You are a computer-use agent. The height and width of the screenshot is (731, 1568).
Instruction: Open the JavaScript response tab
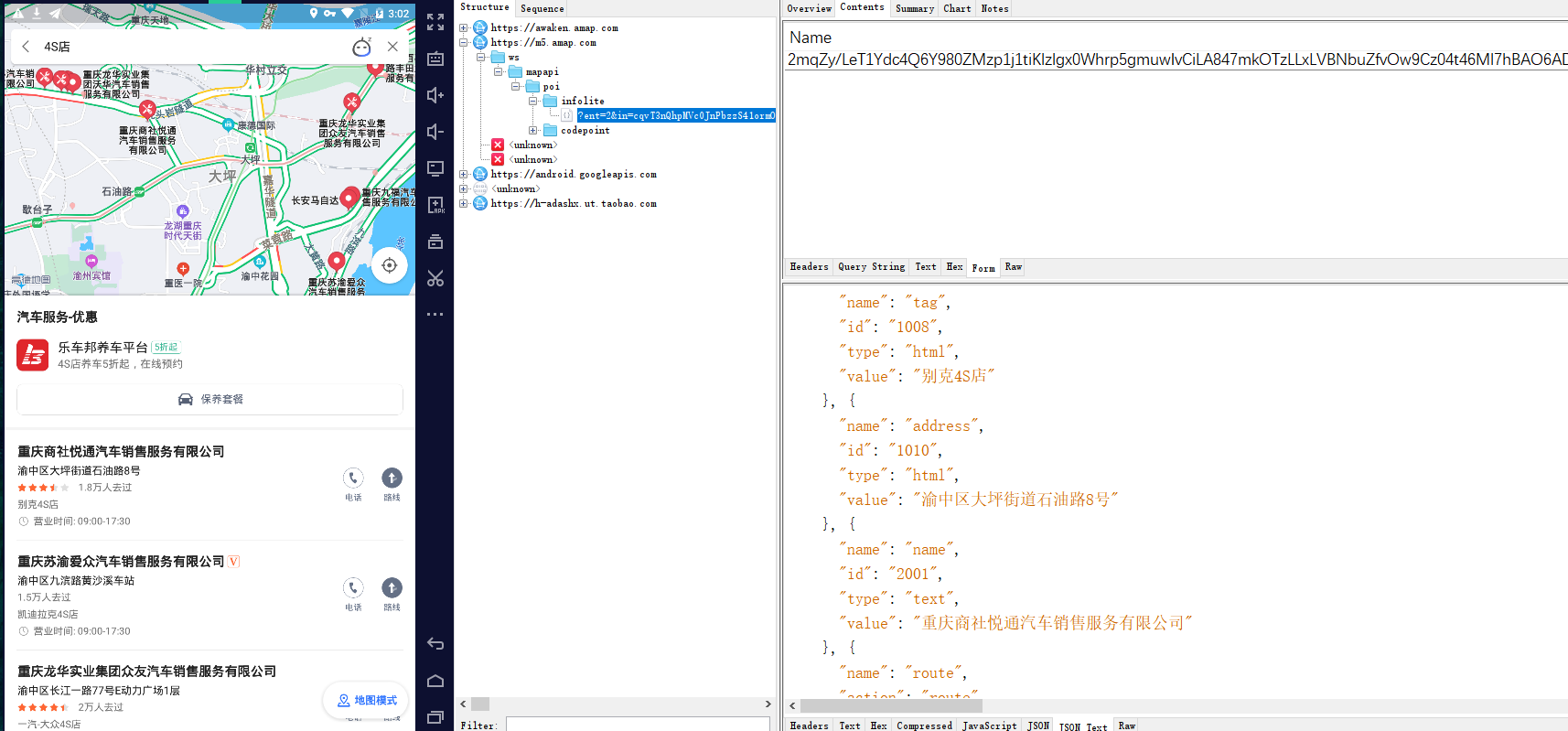(989, 726)
